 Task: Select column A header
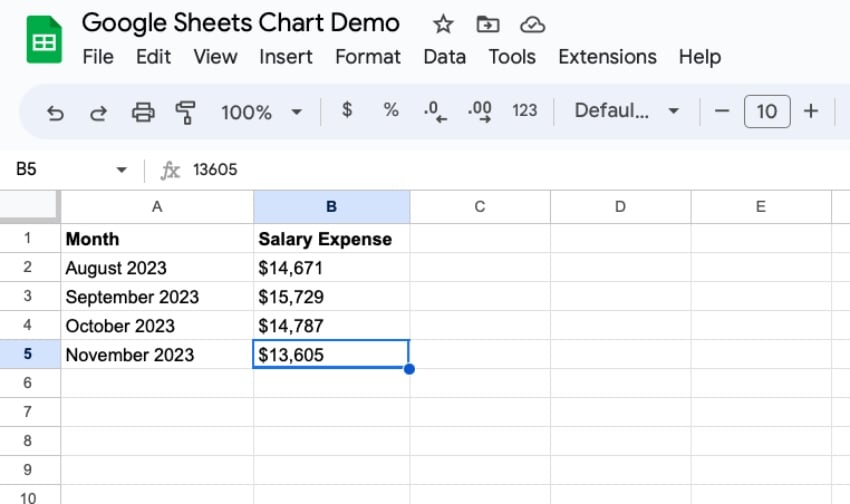157,206
